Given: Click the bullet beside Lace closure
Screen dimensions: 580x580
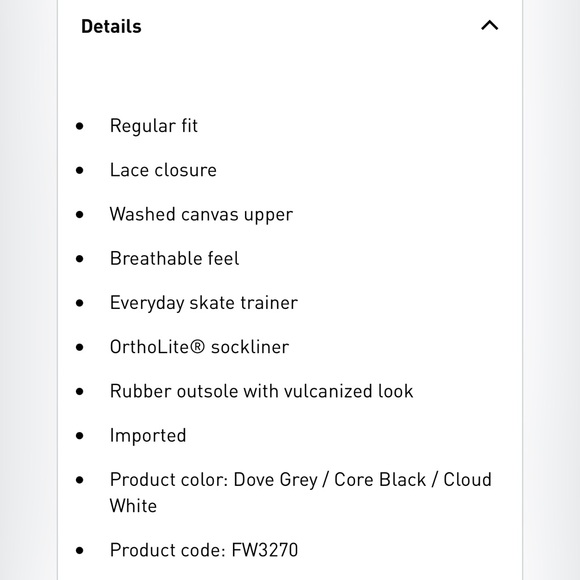Looking at the screenshot, I should pos(80,170).
